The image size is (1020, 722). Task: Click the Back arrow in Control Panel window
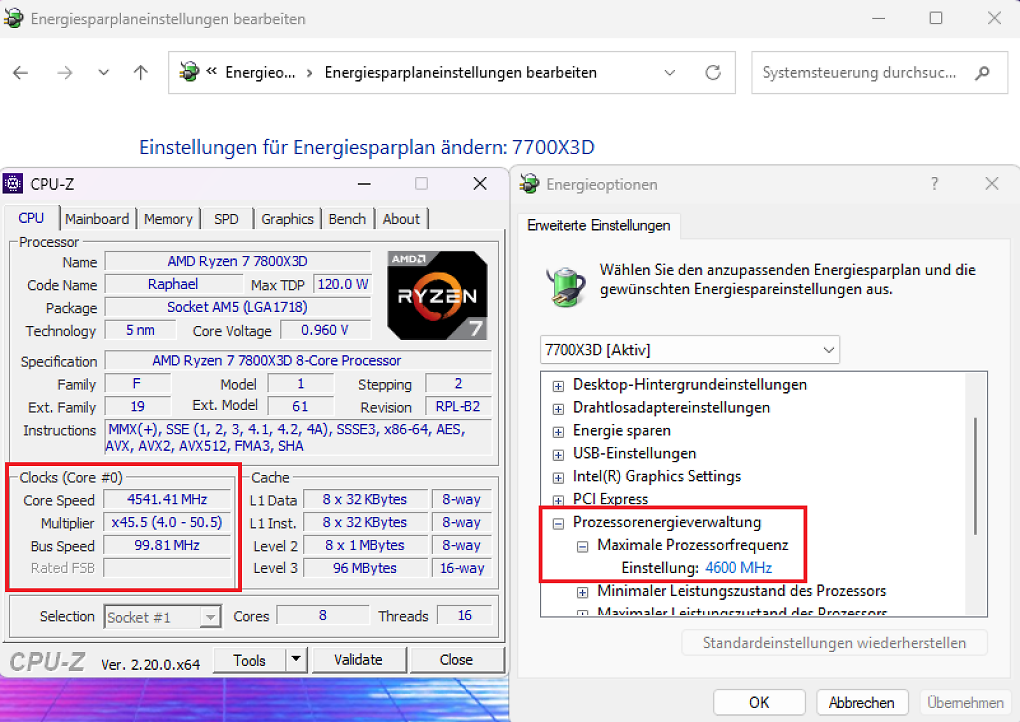point(21,73)
